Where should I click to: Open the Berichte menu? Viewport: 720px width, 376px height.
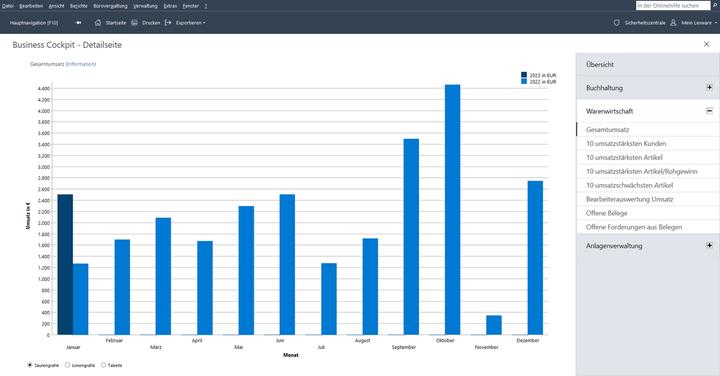79,6
